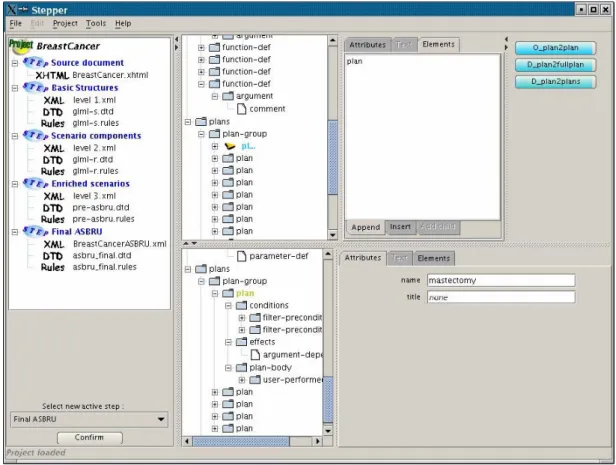
Task: Select the highlighted plan node in lower tree
Action: pos(245,293)
